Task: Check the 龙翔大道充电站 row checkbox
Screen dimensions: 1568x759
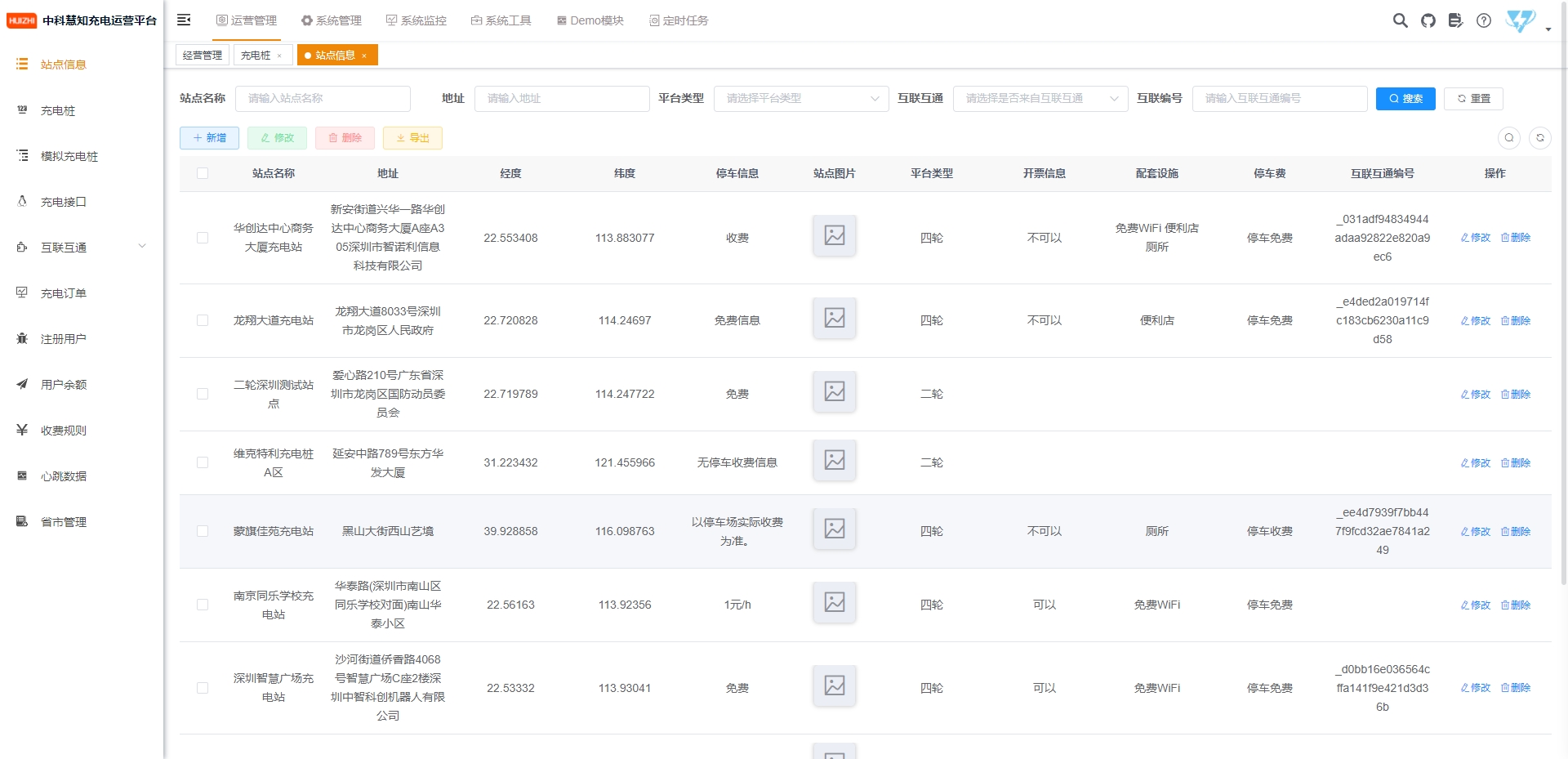Action: 203,320
